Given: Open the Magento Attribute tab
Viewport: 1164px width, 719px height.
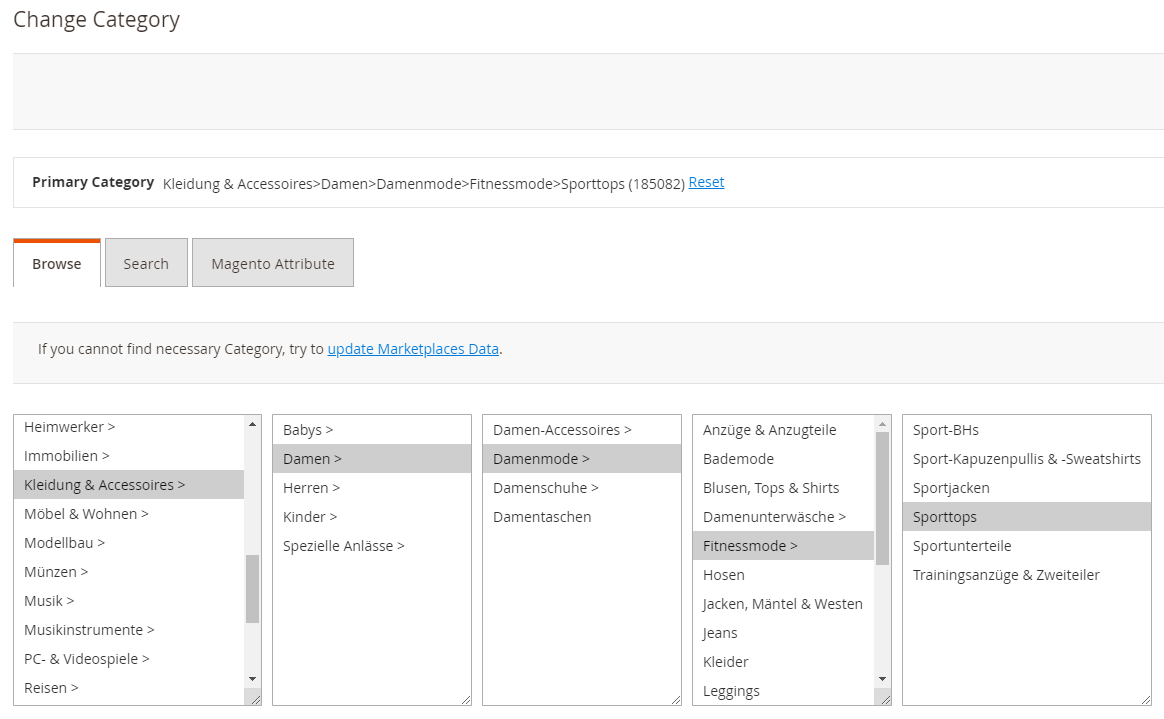Looking at the screenshot, I should tap(272, 263).
